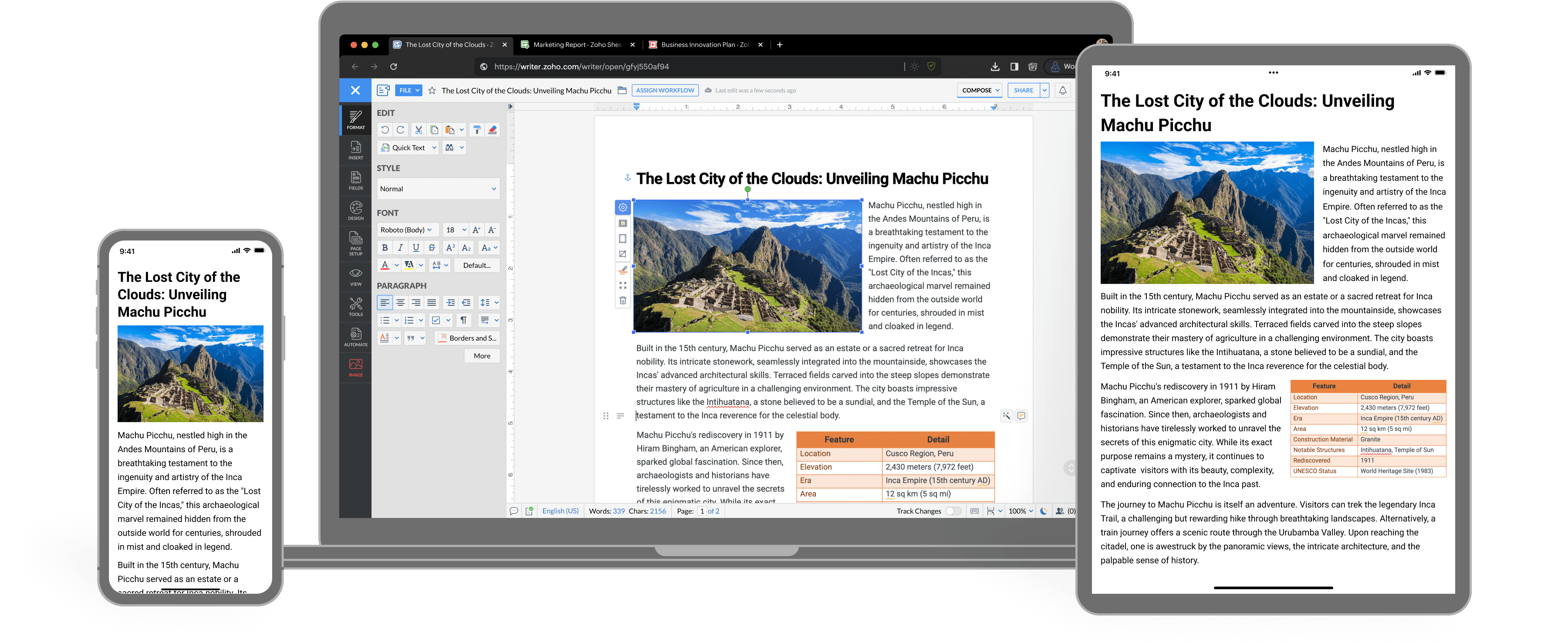The height and width of the screenshot is (643, 1568).
Task: Apply superscript formatting
Action: click(450, 247)
